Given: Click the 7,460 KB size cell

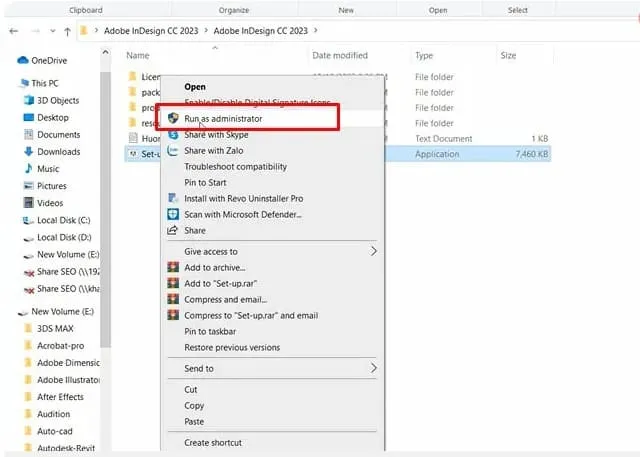Looking at the screenshot, I should [531, 154].
